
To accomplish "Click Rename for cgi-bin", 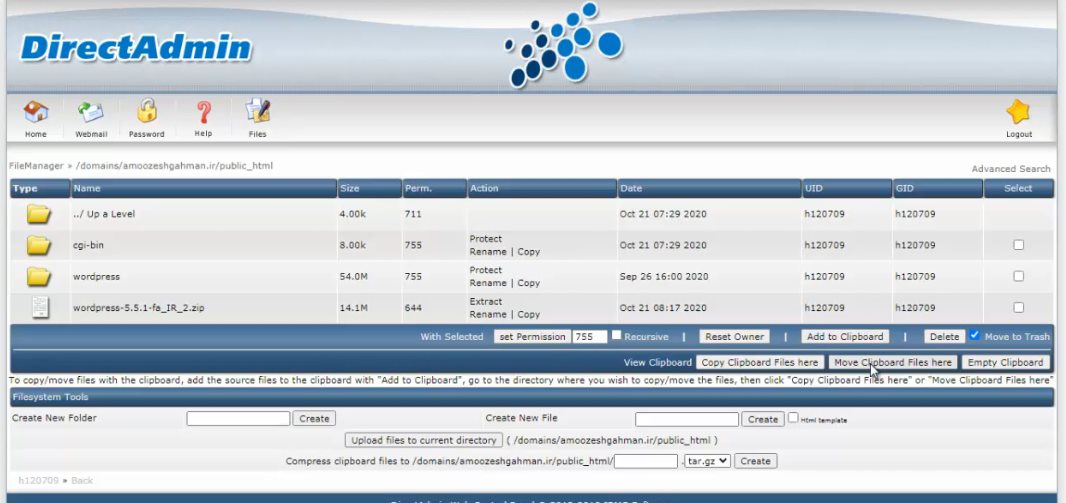I will click(x=487, y=252).
